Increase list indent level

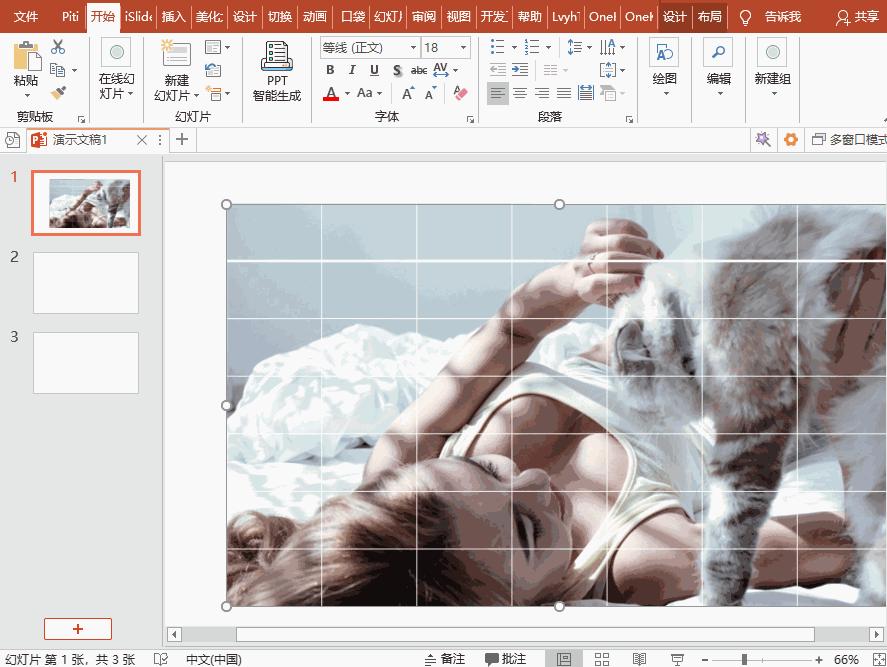tap(520, 70)
